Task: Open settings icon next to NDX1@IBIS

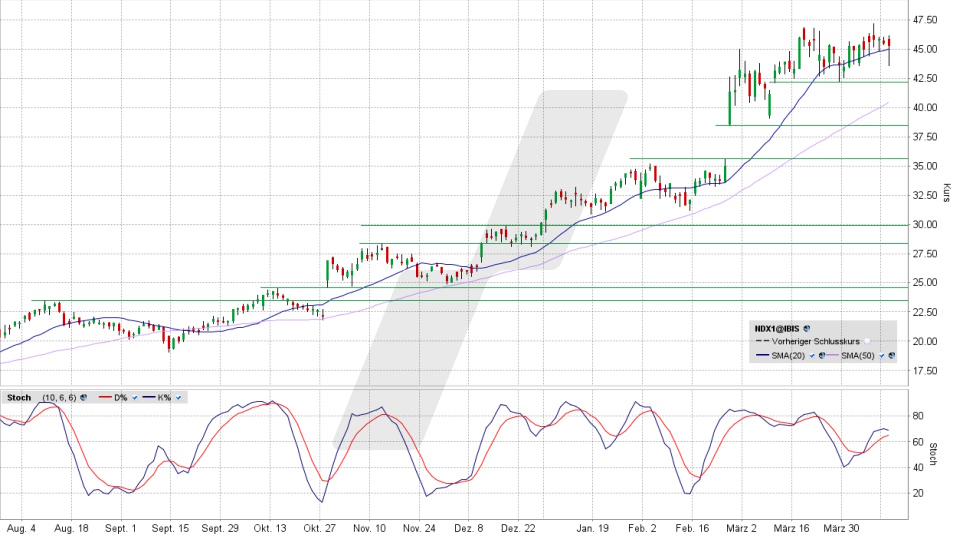Action: click(807, 327)
